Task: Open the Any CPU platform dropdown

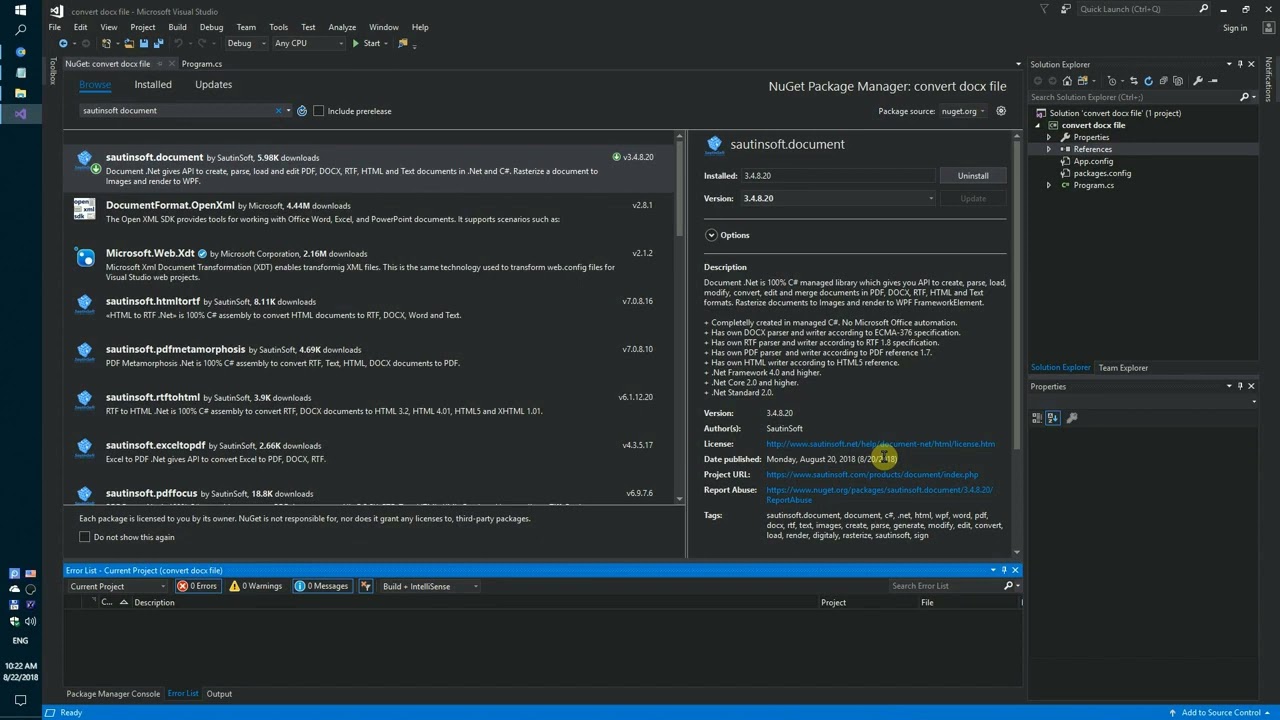Action: pyautogui.click(x=308, y=43)
